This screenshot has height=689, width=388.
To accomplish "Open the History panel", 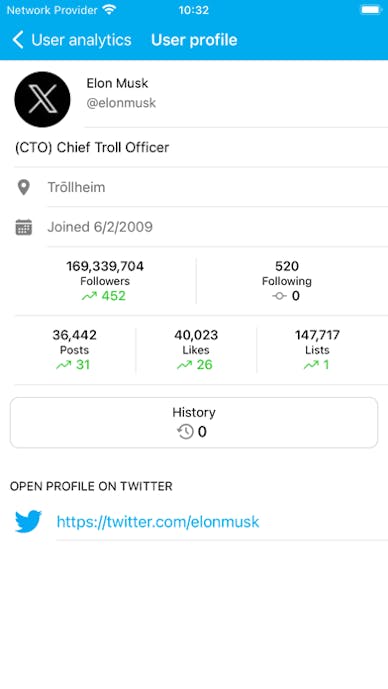I will (x=194, y=423).
